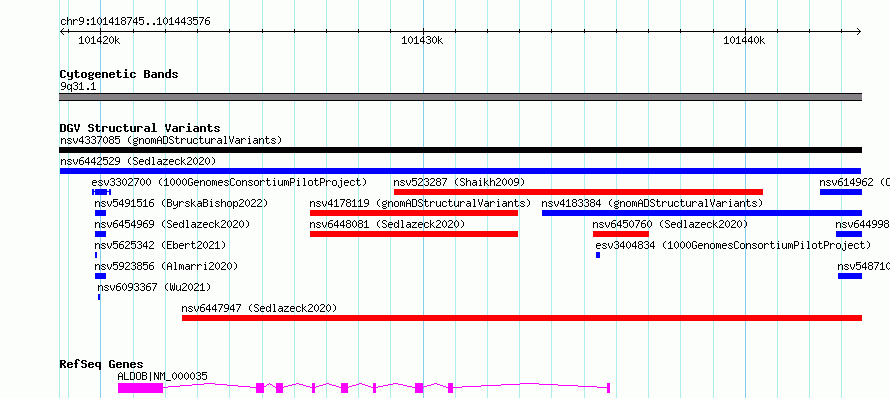The width and height of the screenshot is (890, 398).
Task: Open the ALDOB|NM_000035 gene label
Action: coord(162,376)
